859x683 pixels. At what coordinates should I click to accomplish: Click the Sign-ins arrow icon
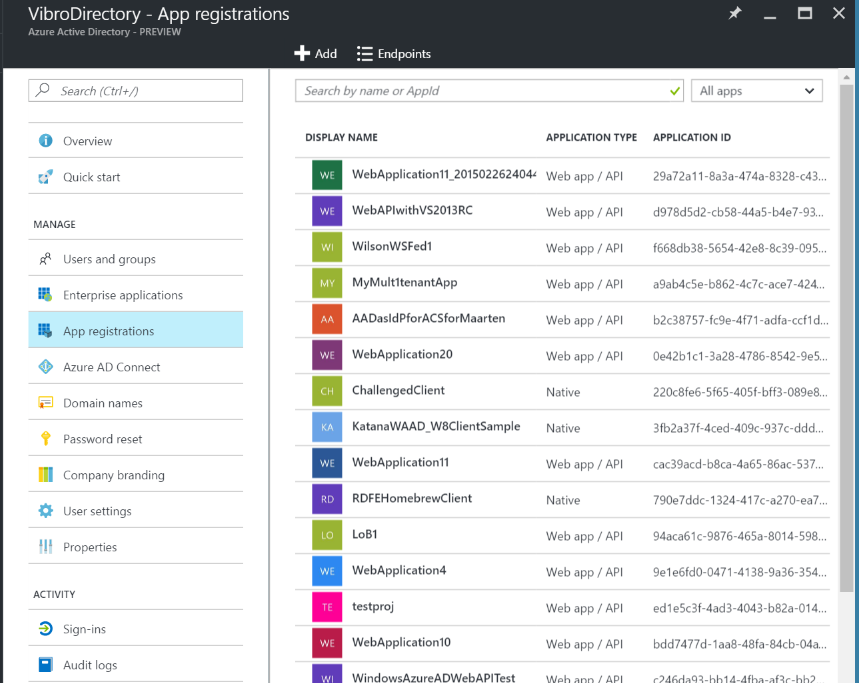point(45,629)
